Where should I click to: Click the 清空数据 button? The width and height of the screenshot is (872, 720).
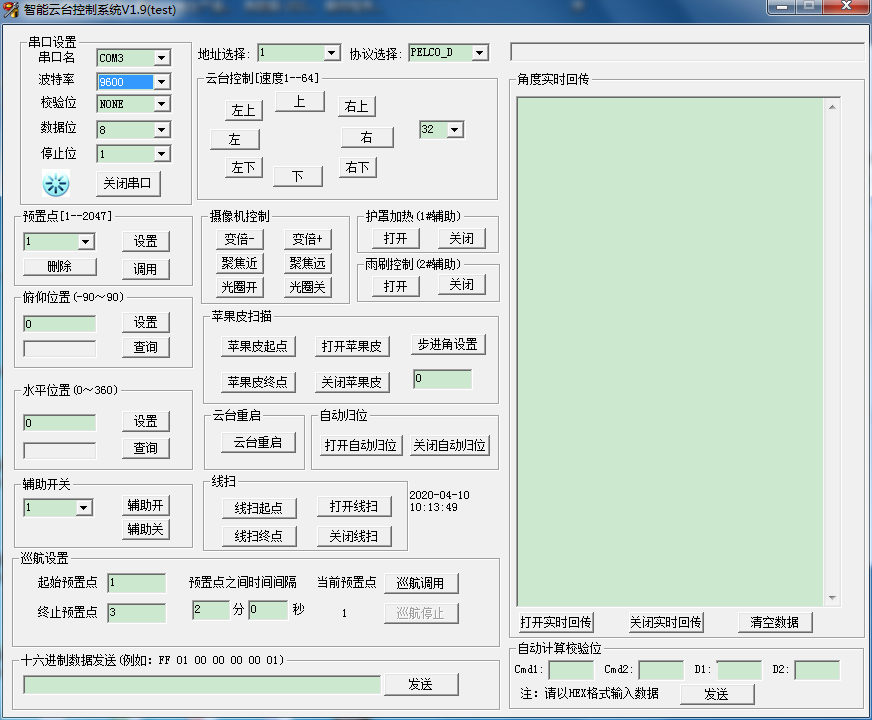tap(774, 622)
